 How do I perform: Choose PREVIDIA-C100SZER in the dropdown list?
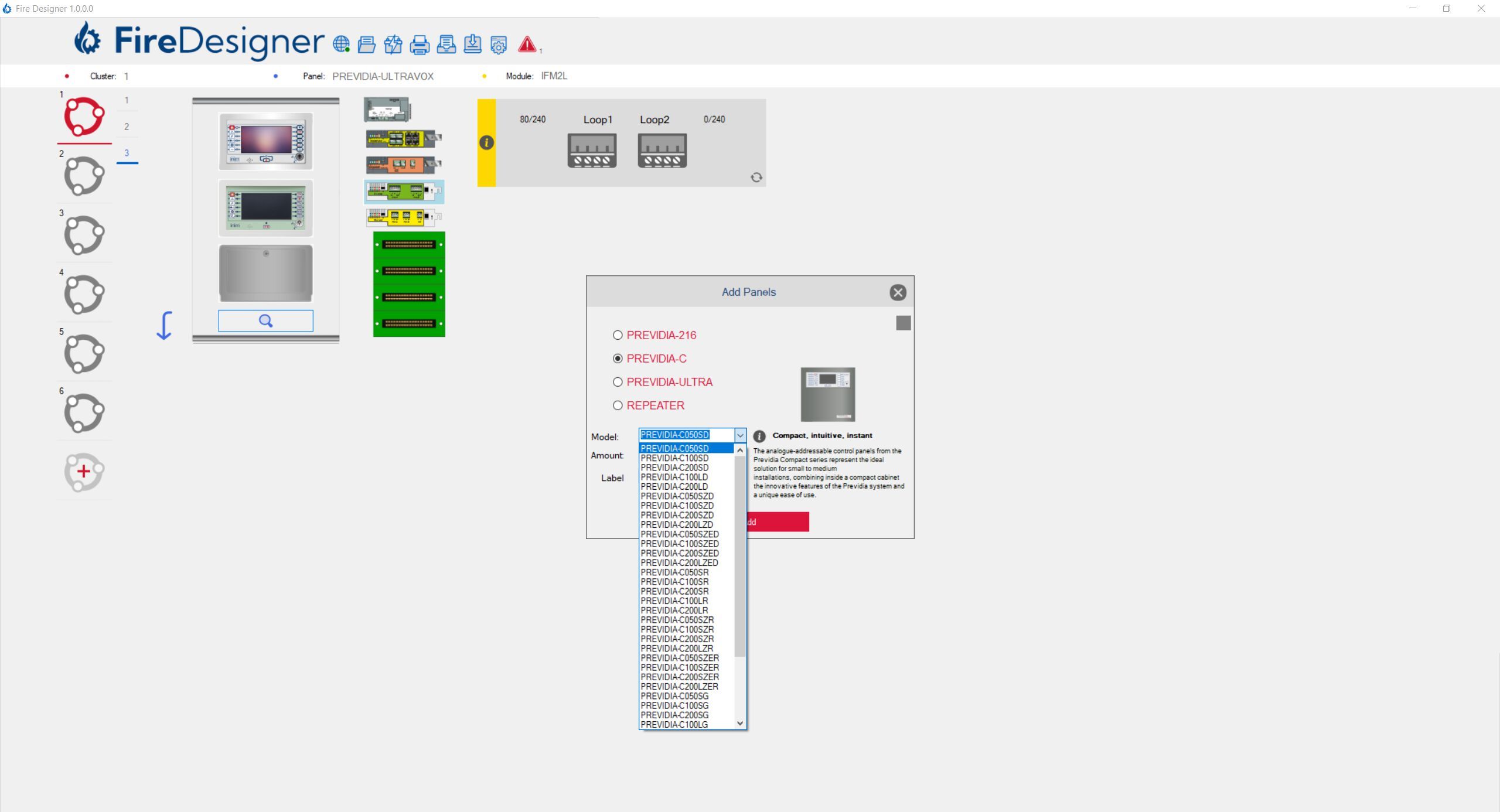pyautogui.click(x=680, y=668)
